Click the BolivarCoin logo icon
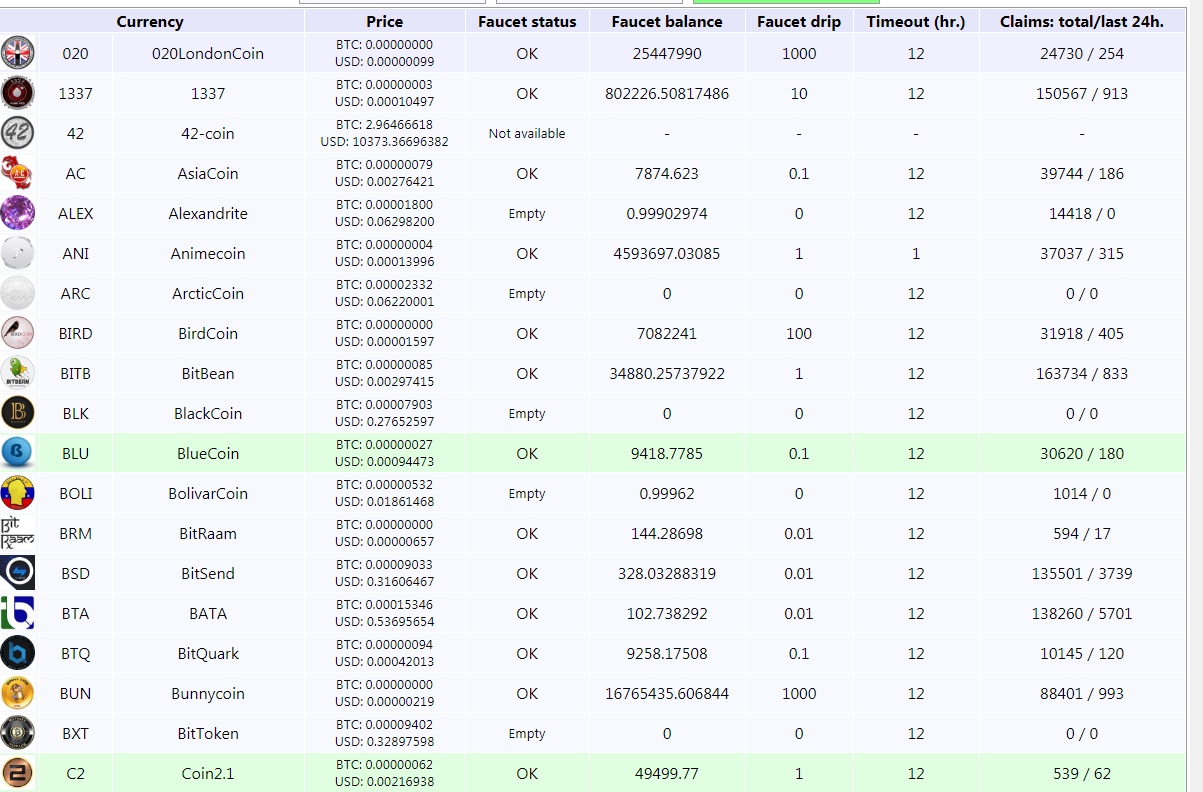The height and width of the screenshot is (792, 1203). point(18,493)
